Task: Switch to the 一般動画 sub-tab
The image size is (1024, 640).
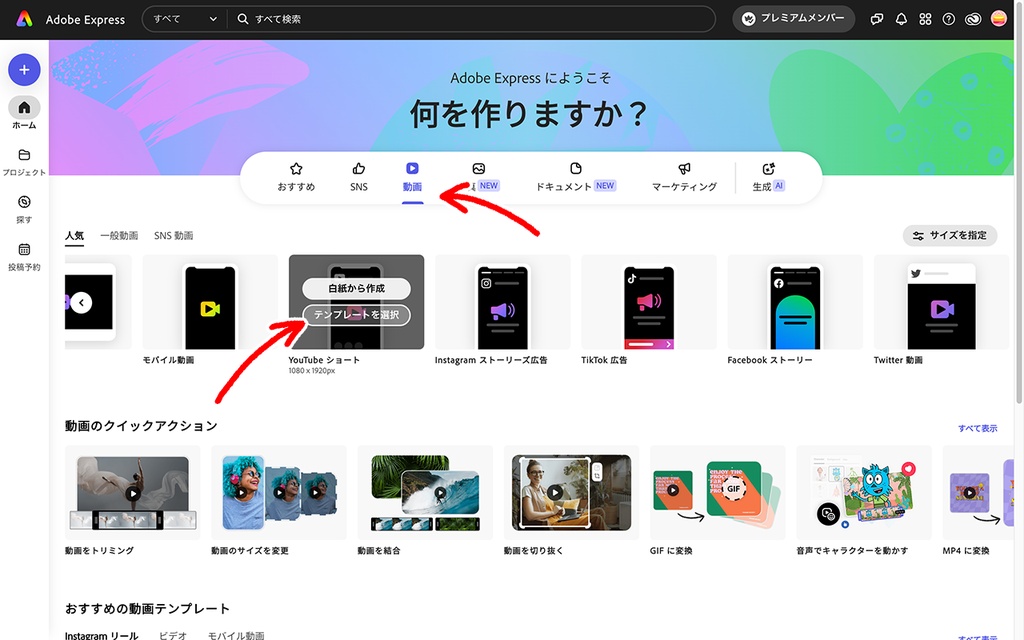Action: click(119, 236)
